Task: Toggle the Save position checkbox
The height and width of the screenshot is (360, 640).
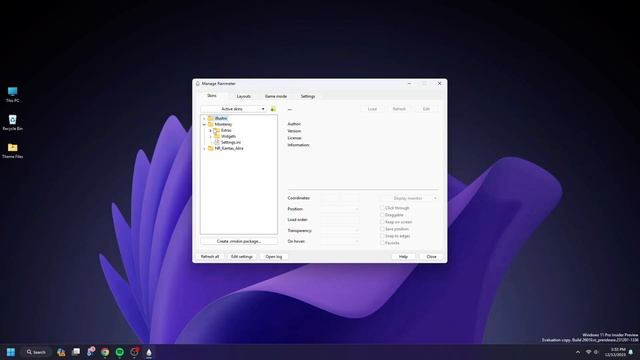Action: 382,229
